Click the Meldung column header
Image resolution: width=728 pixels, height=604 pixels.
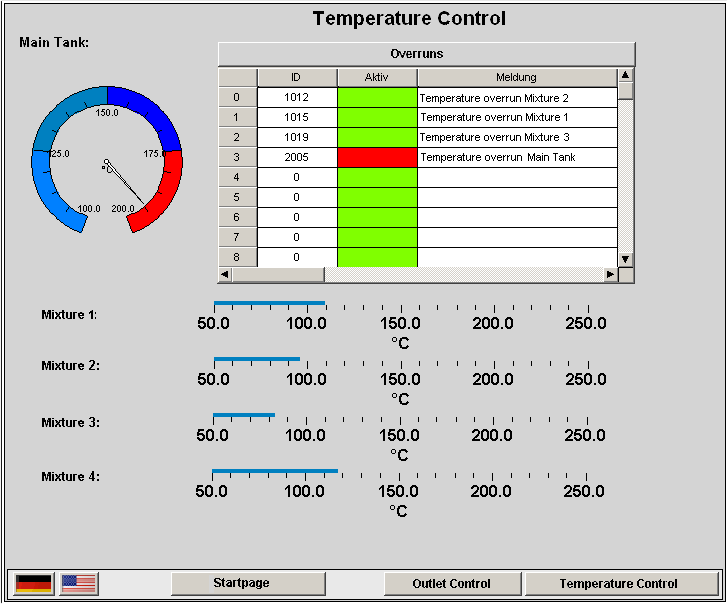pos(516,77)
